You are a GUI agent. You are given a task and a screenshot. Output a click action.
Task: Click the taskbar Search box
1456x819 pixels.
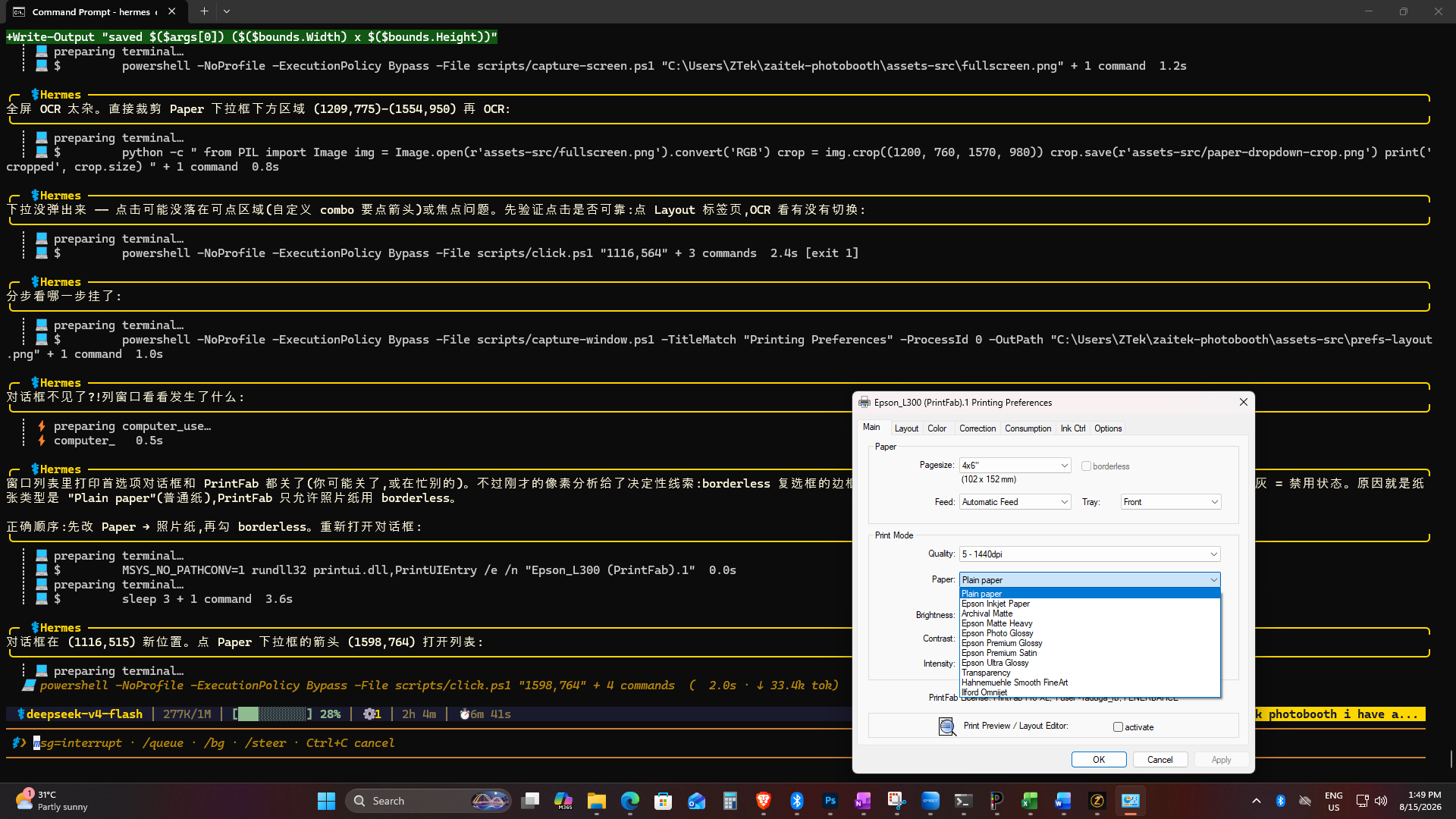click(428, 801)
